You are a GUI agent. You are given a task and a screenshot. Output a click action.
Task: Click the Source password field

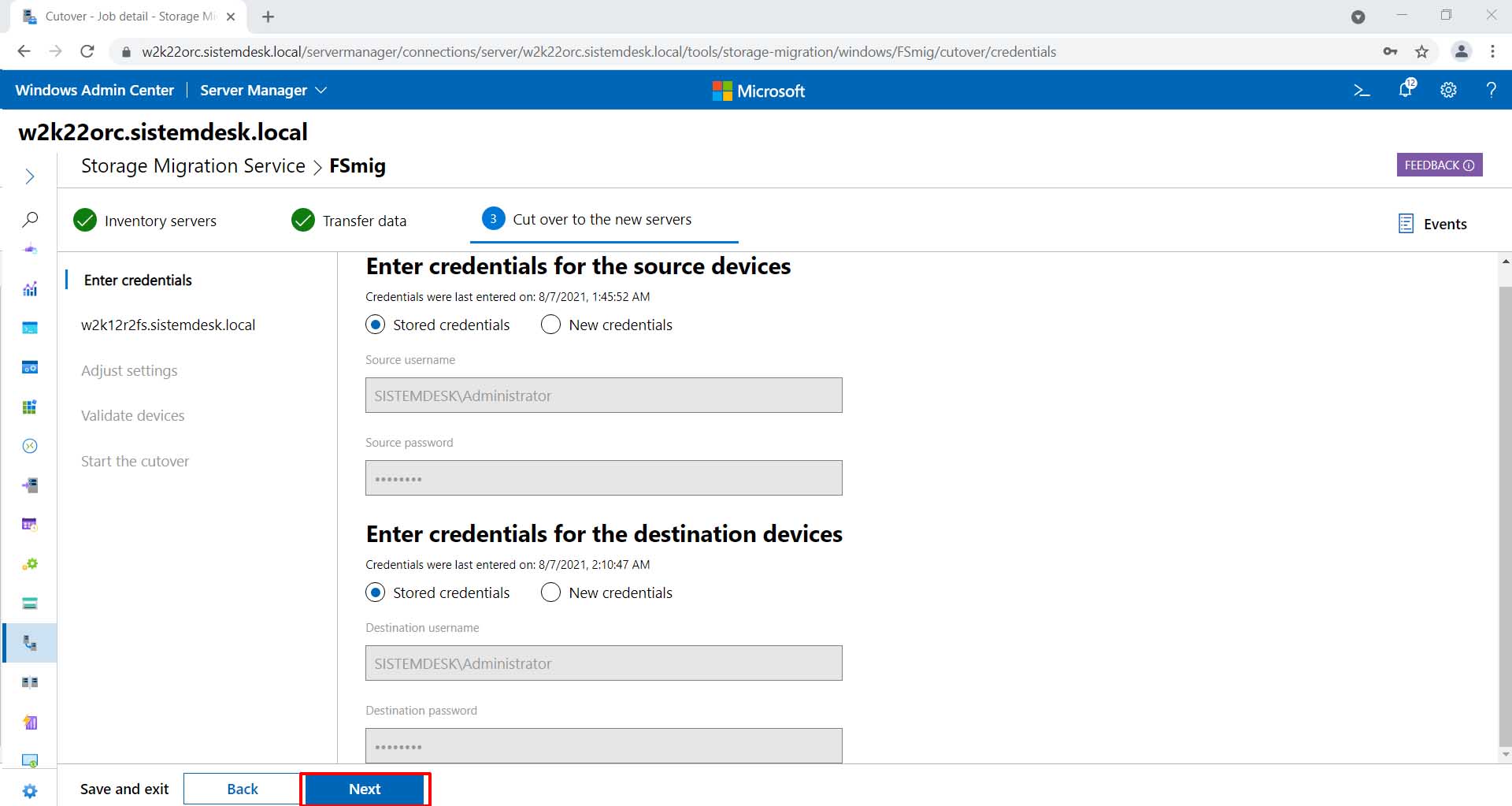click(x=604, y=478)
